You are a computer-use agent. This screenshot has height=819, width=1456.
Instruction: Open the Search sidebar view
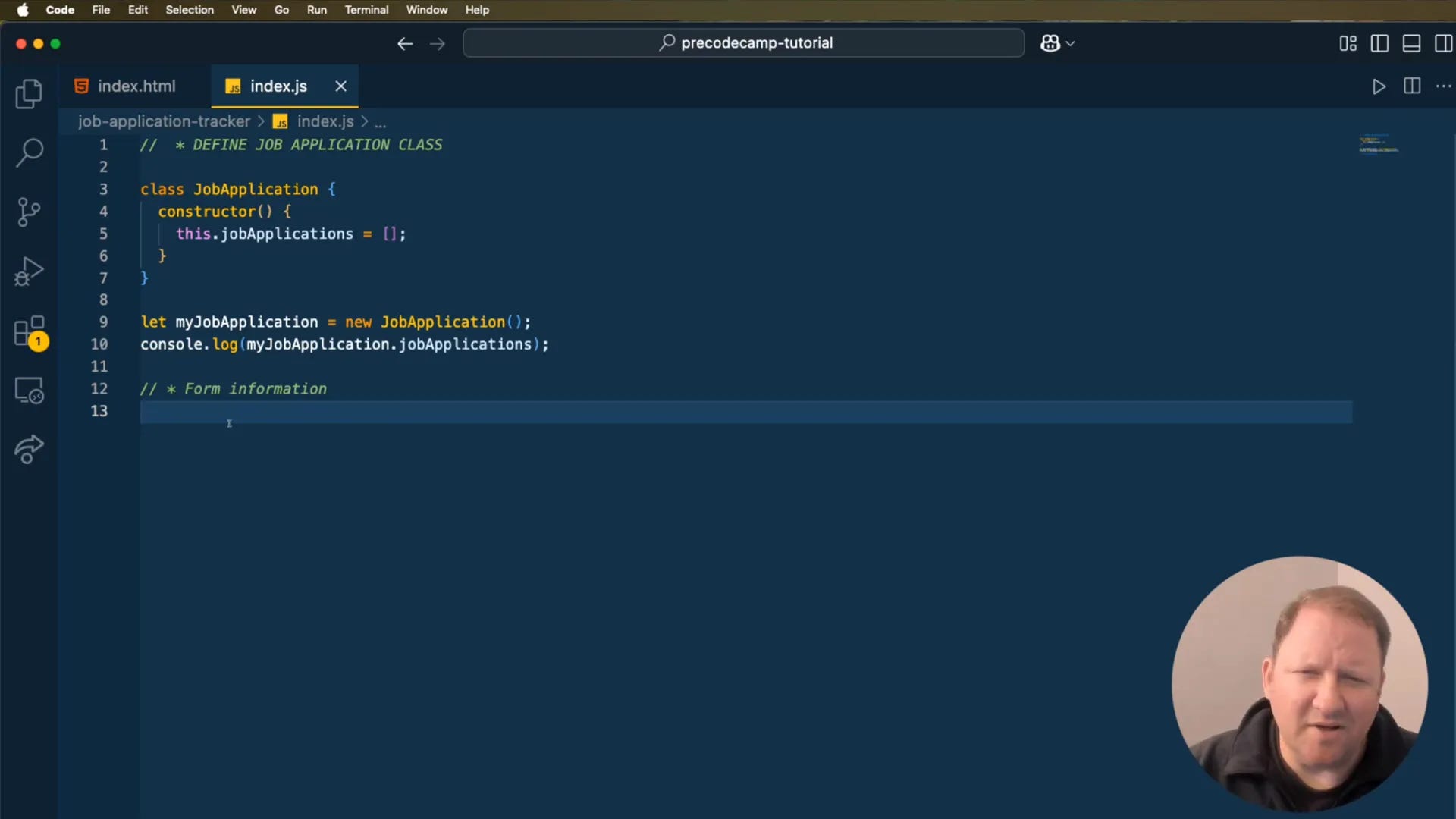click(x=29, y=152)
